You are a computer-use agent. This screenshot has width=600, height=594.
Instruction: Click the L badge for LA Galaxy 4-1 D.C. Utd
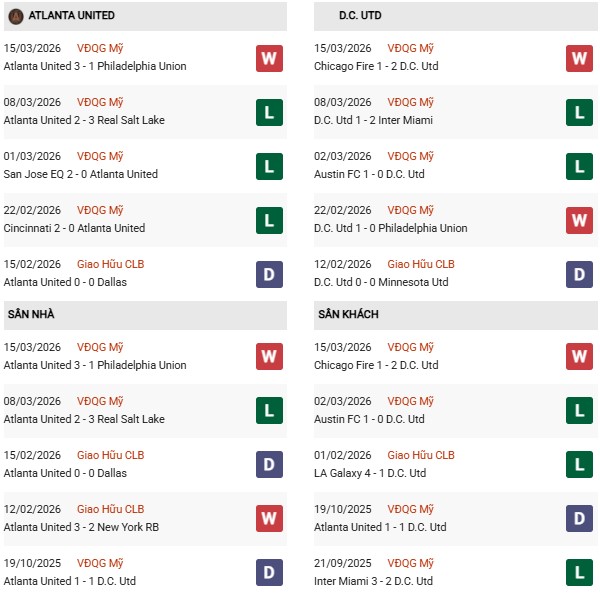click(x=579, y=465)
